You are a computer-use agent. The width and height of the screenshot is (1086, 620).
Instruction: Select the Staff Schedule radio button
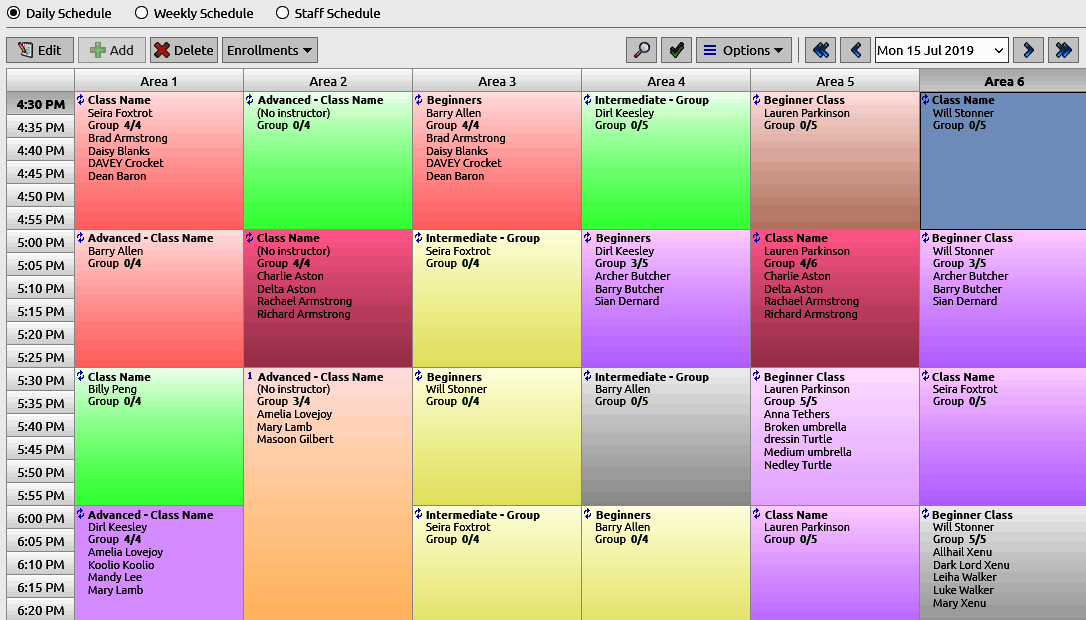click(x=282, y=13)
